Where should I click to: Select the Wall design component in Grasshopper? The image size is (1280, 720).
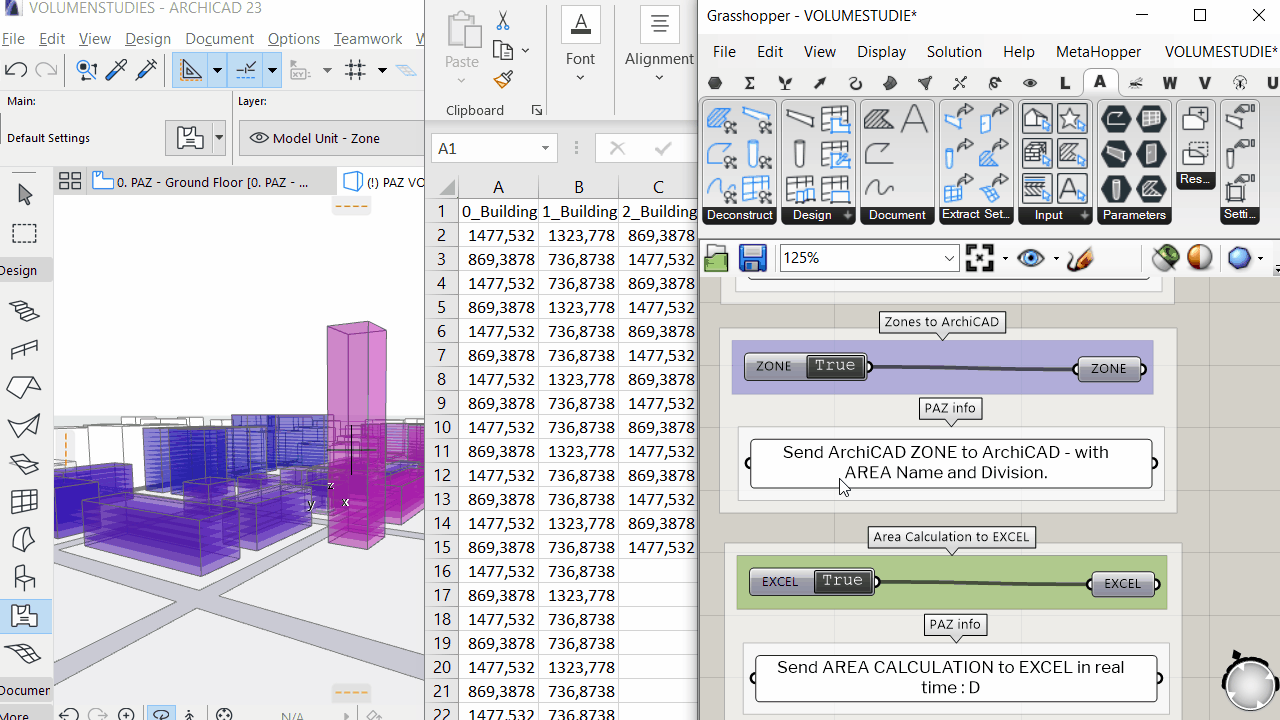tap(799, 120)
